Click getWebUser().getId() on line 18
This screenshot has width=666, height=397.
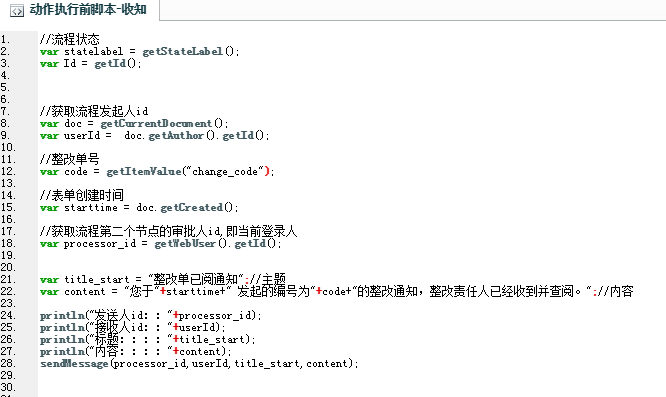click(x=217, y=243)
